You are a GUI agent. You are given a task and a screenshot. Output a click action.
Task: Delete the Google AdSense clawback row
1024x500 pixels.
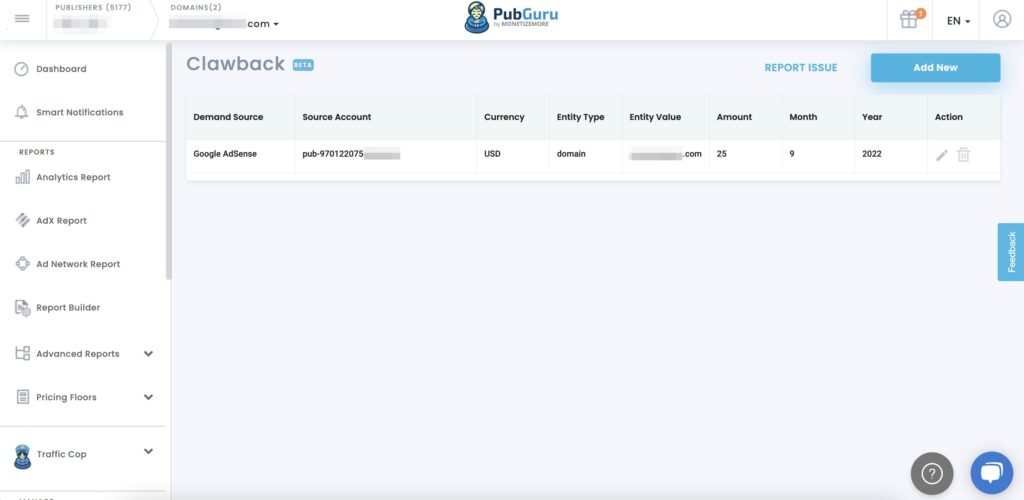pyautogui.click(x=963, y=155)
